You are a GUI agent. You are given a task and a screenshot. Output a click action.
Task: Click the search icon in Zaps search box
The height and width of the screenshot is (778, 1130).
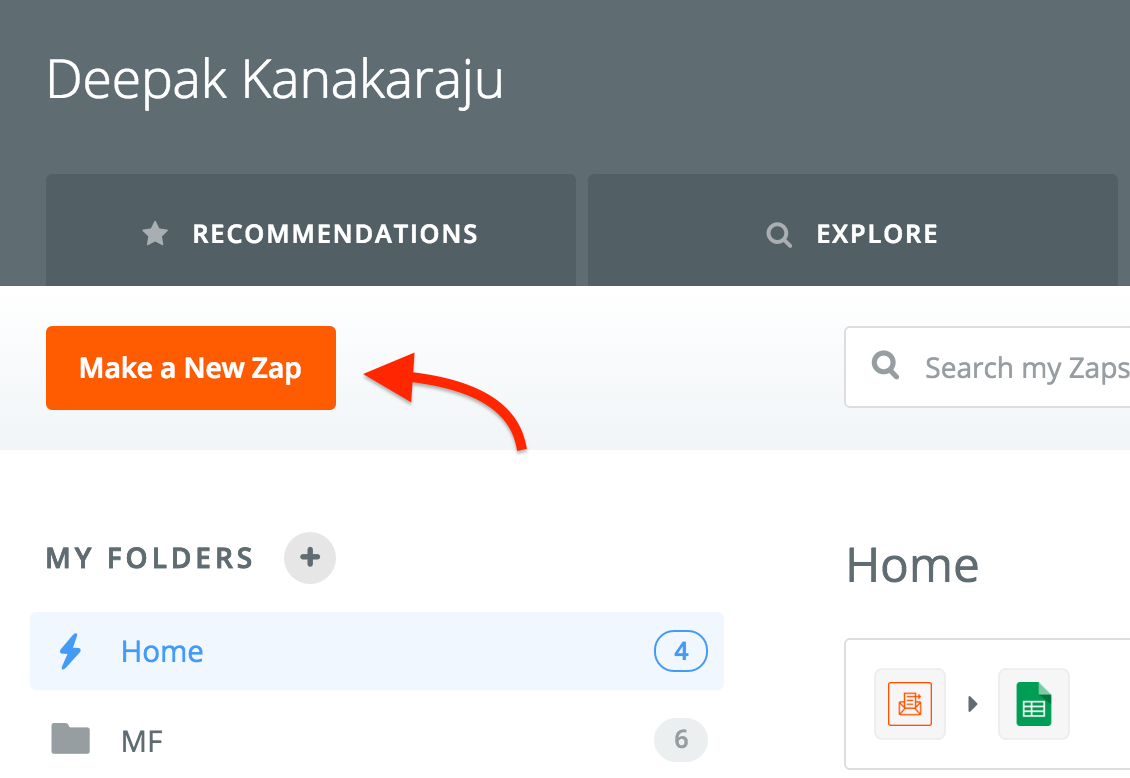pos(885,365)
